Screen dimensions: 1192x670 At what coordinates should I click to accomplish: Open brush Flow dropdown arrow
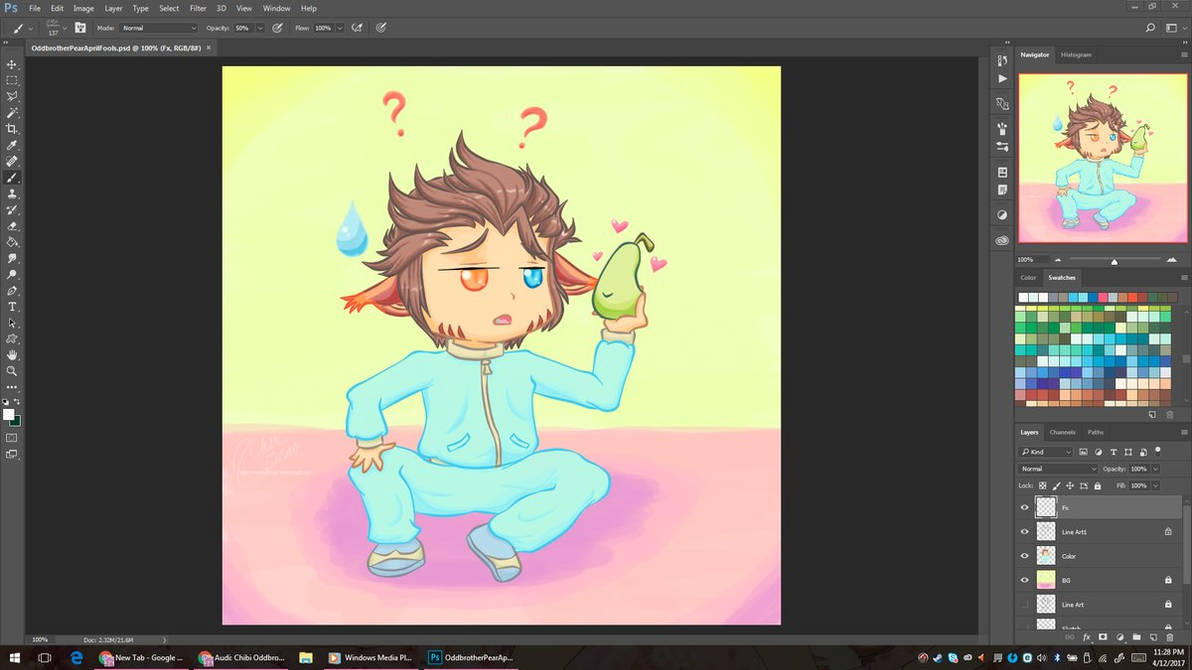(x=340, y=28)
